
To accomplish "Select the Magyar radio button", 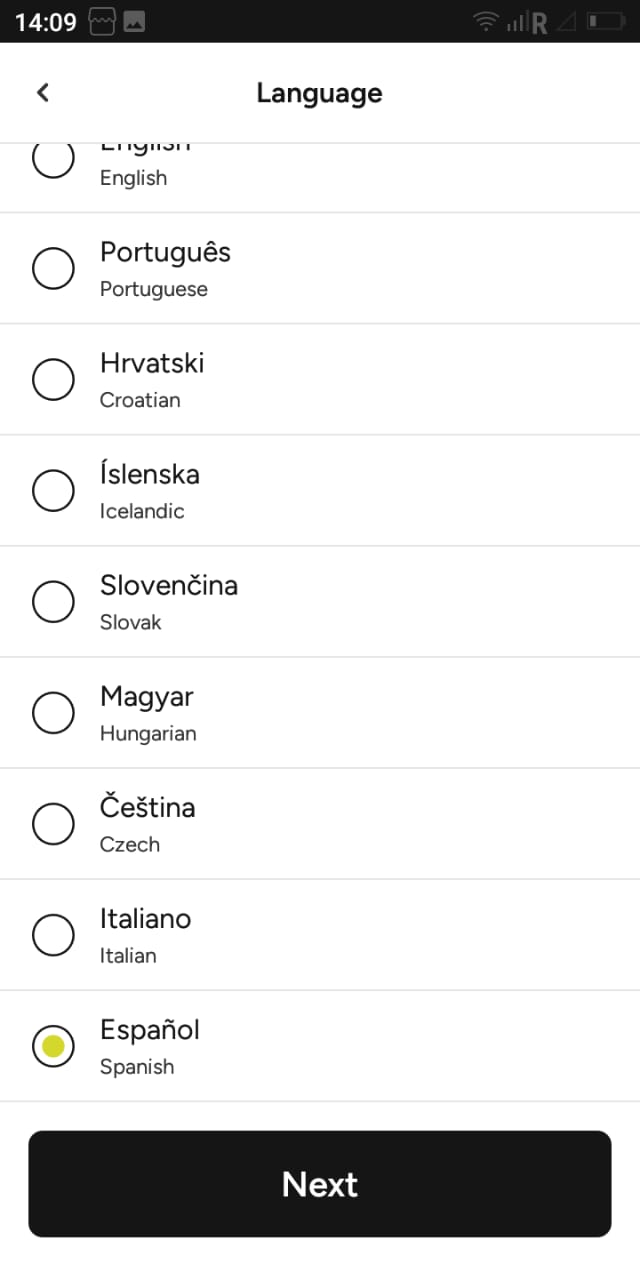I will click(53, 712).
